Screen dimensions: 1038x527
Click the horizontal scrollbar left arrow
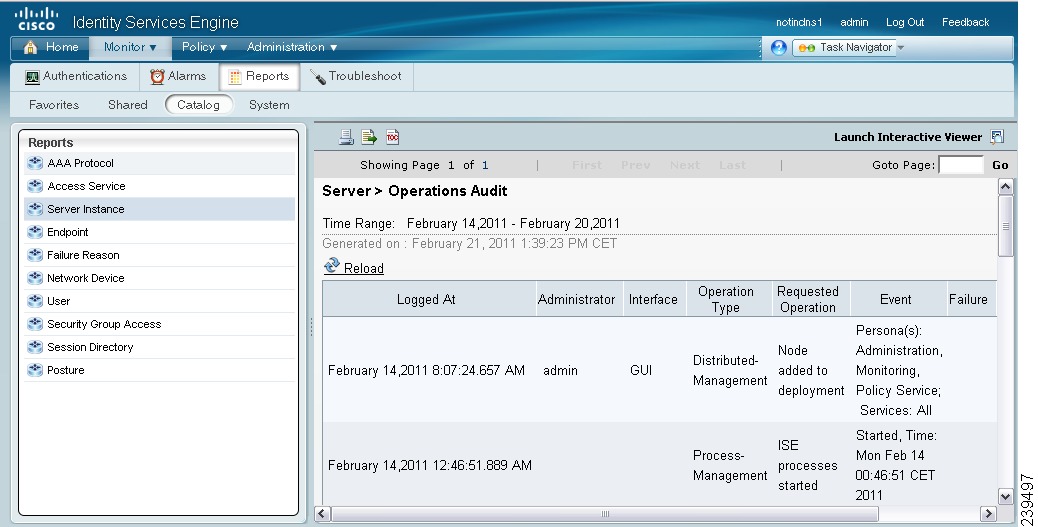pos(322,514)
